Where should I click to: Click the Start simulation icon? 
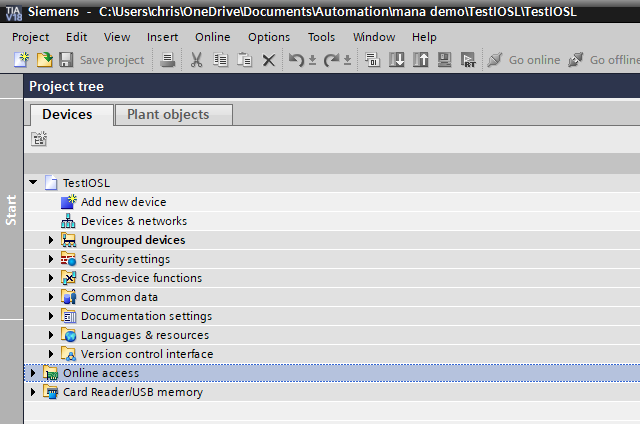click(444, 60)
